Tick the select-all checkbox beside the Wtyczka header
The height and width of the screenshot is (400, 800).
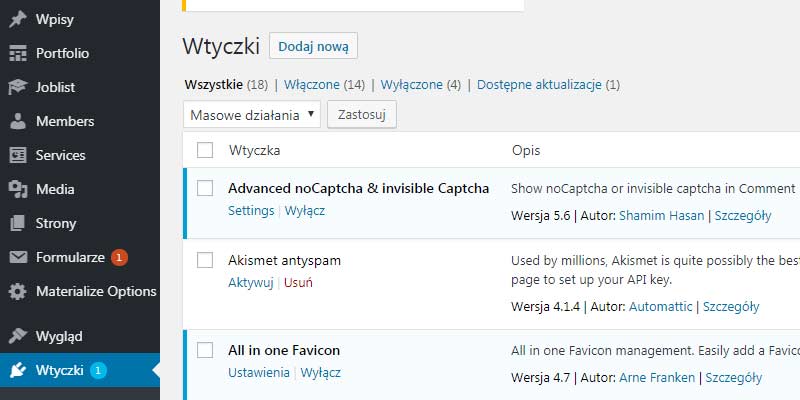click(205, 150)
